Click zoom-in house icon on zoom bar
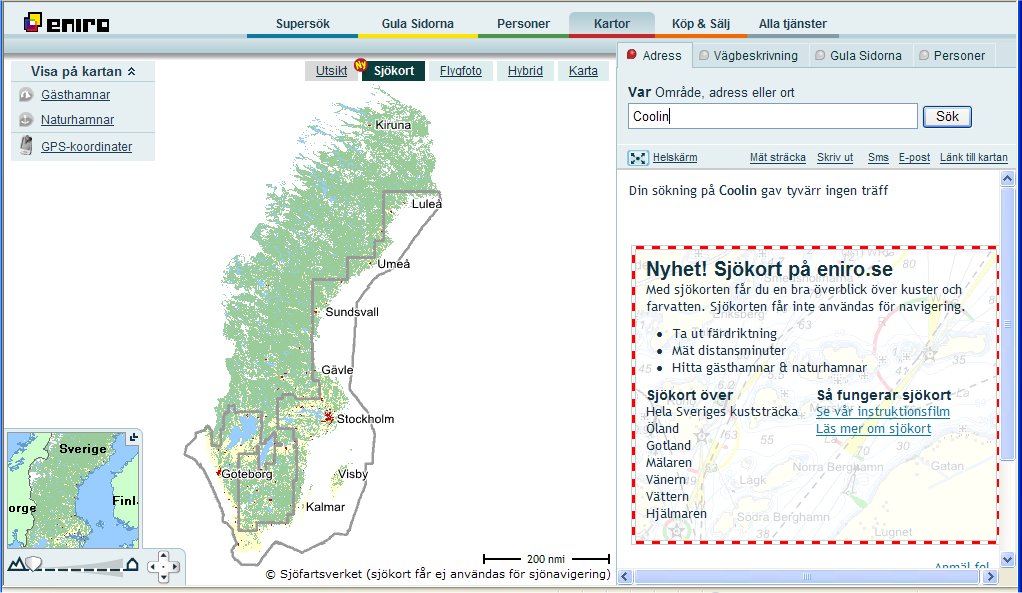Image resolution: width=1022 pixels, height=593 pixels. click(x=131, y=565)
